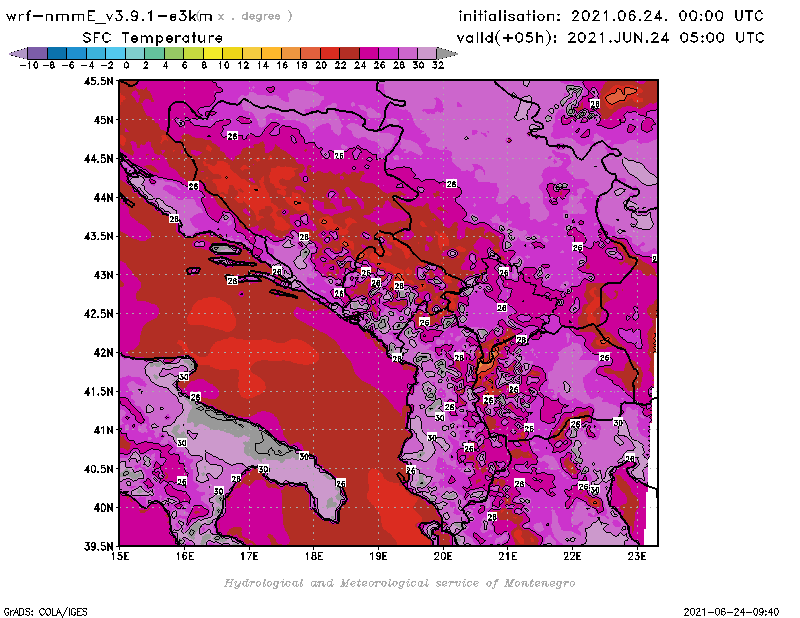Click the '2021-06-24-09:40' timestamp
This screenshot has width=800, height=618.
click(x=731, y=612)
